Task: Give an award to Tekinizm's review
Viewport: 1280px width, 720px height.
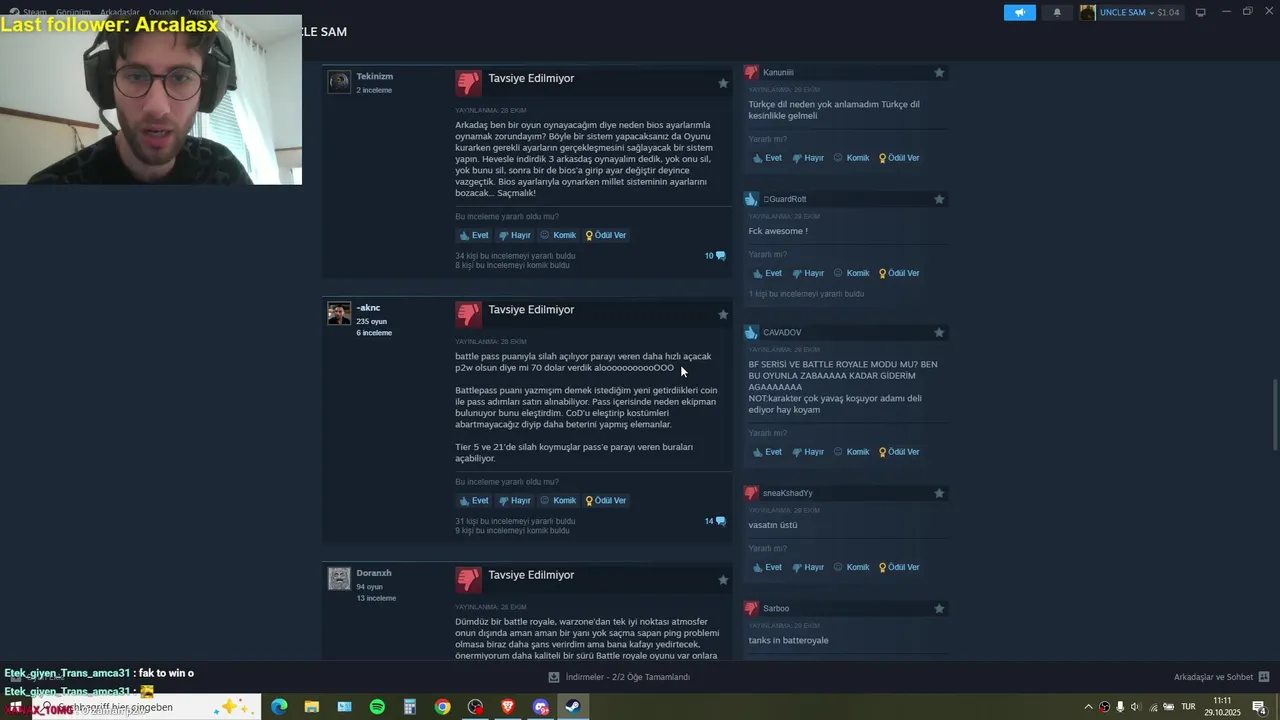Action: click(606, 235)
